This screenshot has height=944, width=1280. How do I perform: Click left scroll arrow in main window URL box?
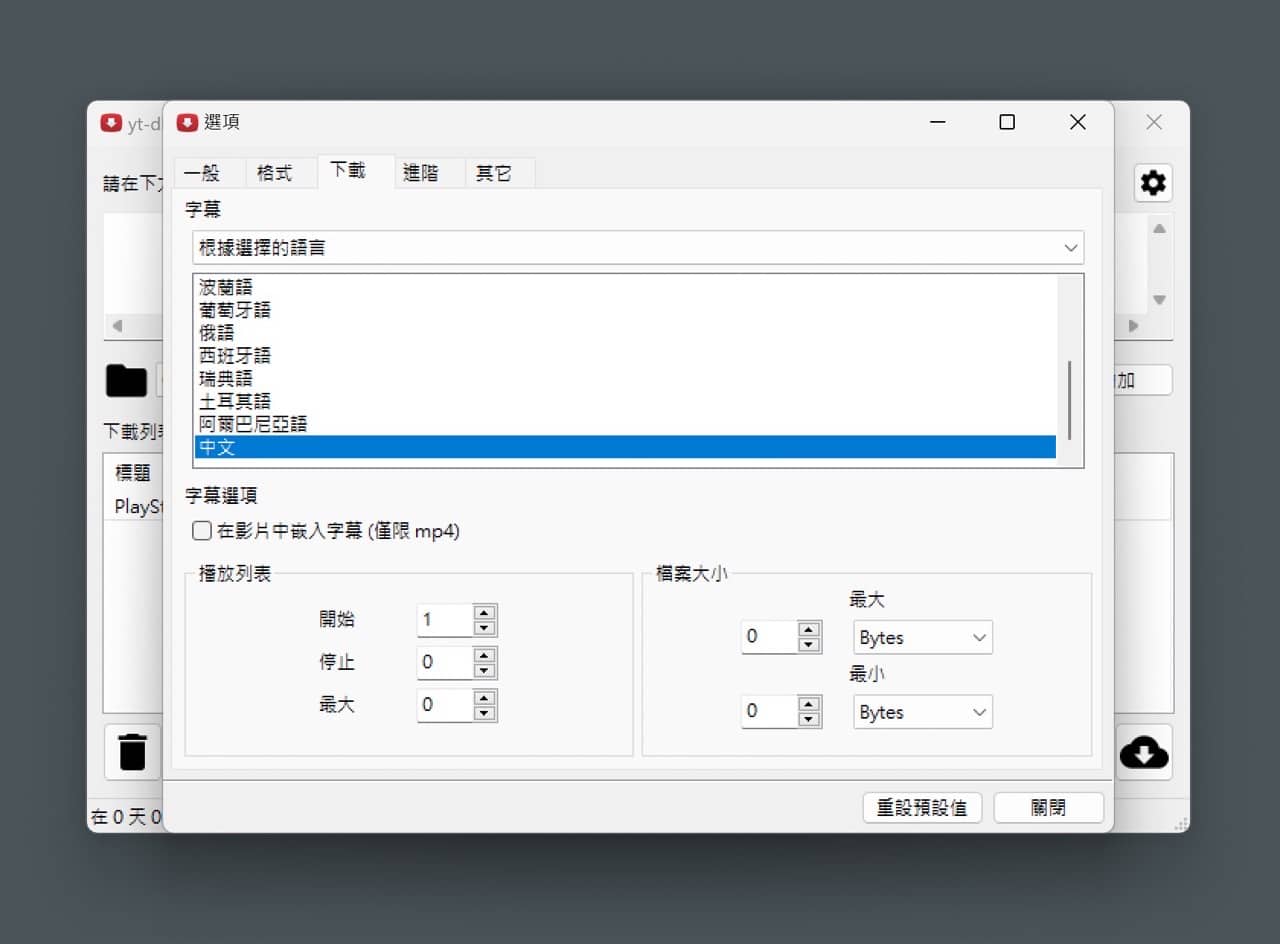click(x=116, y=326)
